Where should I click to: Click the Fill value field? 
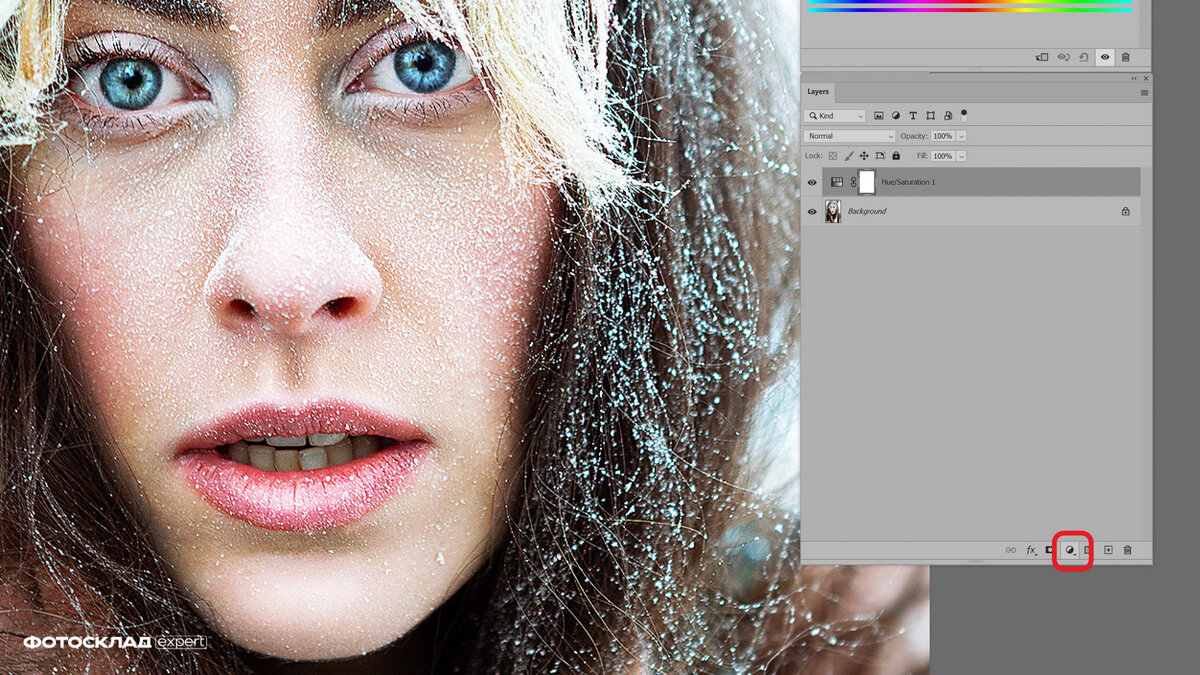[942, 156]
